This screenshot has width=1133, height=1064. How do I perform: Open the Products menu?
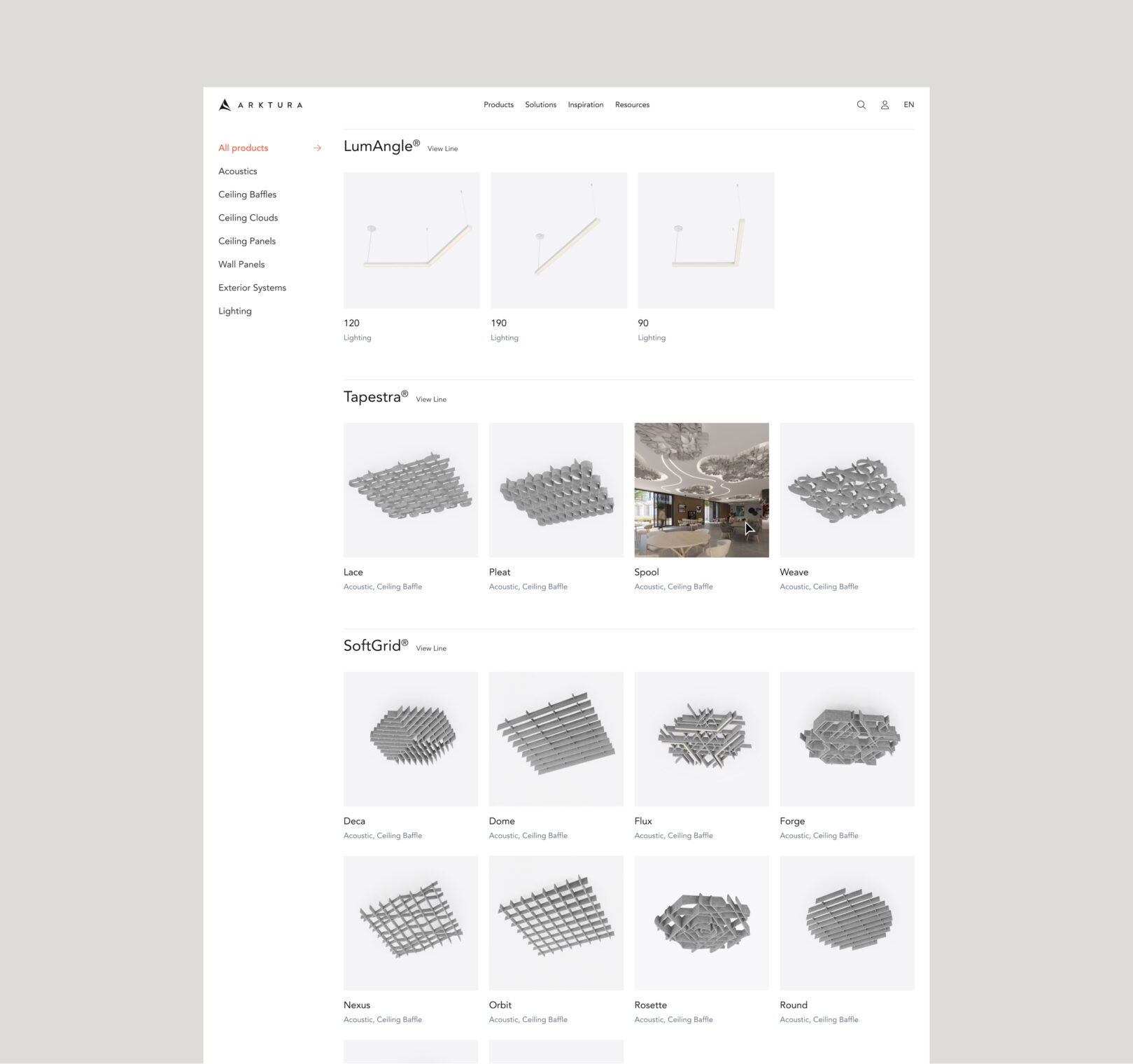pos(498,105)
